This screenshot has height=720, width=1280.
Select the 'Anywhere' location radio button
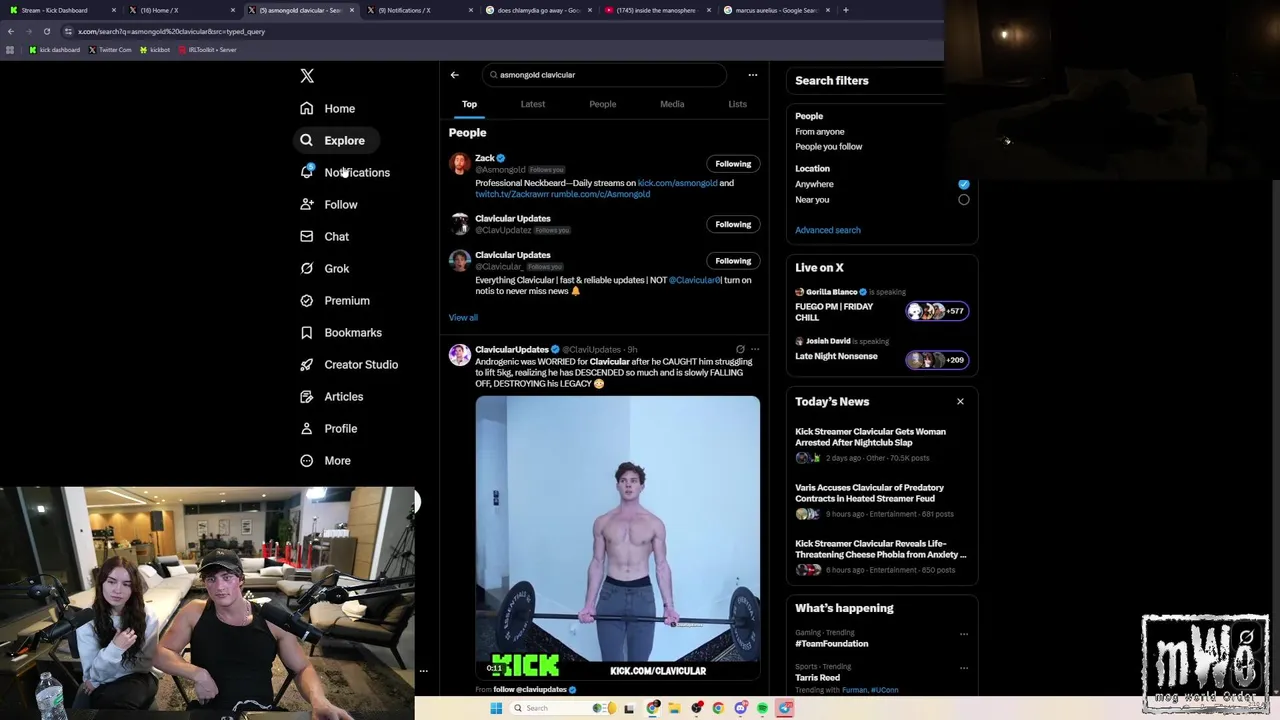pyautogui.click(x=964, y=184)
